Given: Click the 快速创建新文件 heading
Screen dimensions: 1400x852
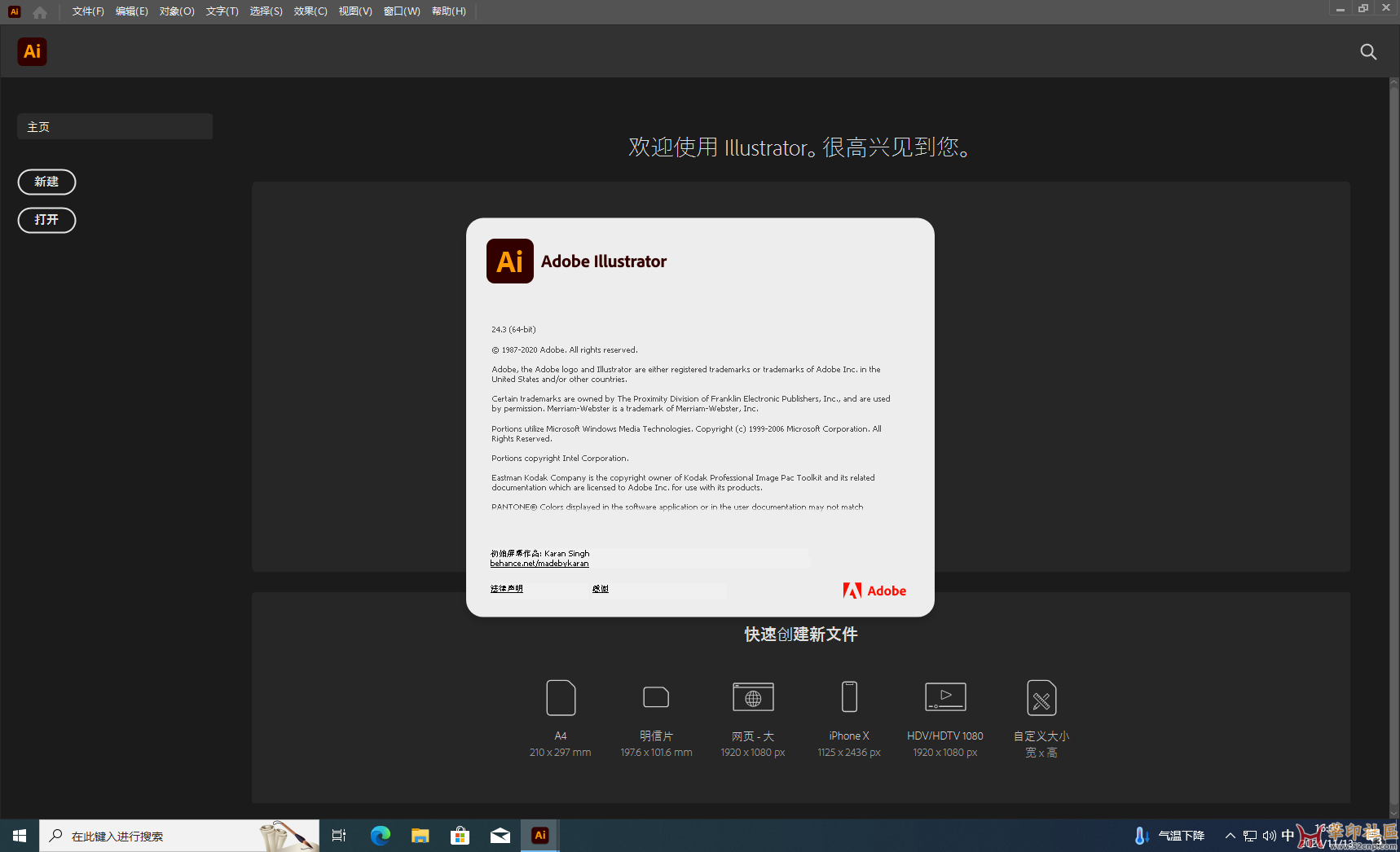Looking at the screenshot, I should 801,635.
